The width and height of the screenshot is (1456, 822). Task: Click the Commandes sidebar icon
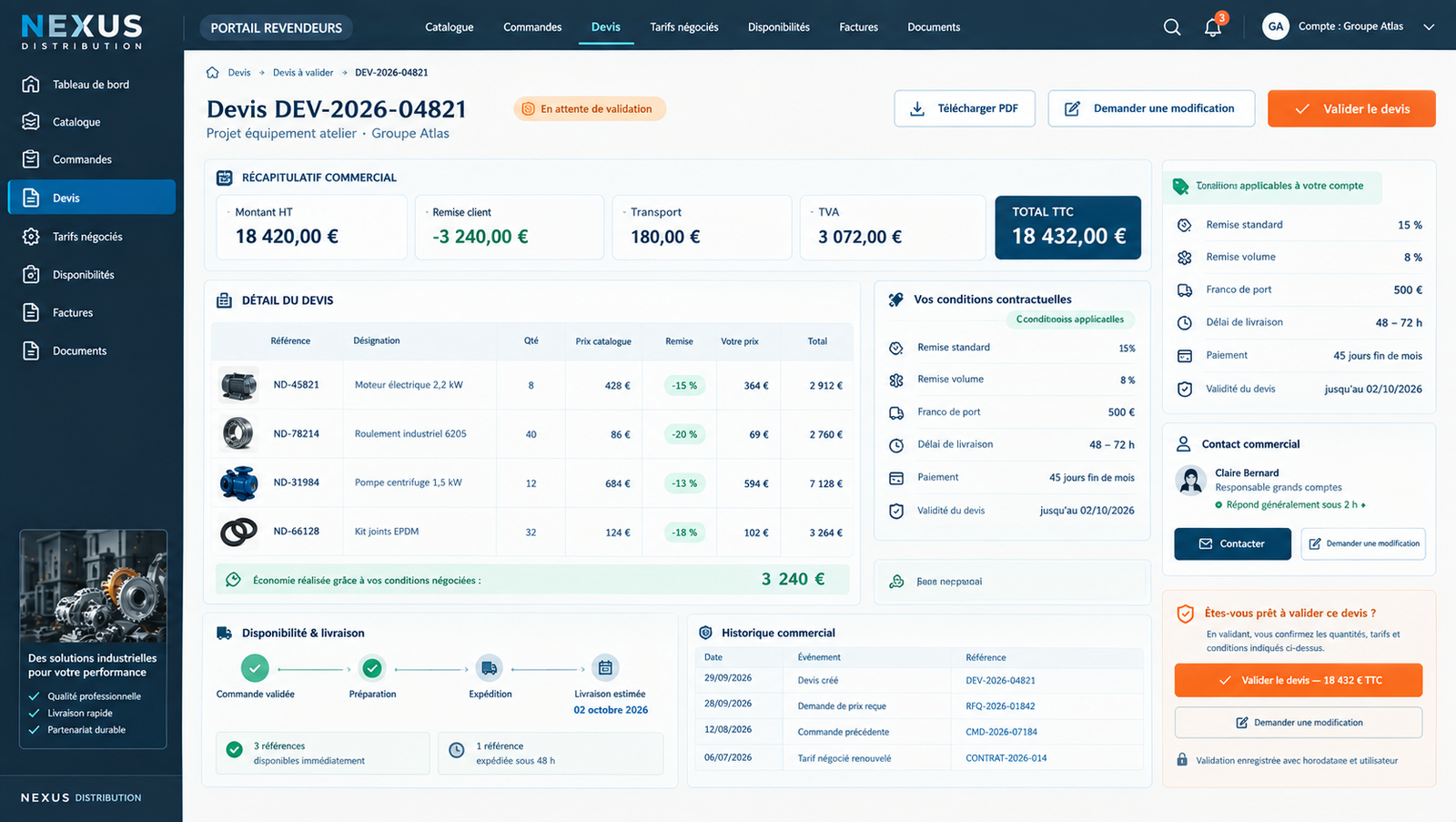click(x=31, y=159)
